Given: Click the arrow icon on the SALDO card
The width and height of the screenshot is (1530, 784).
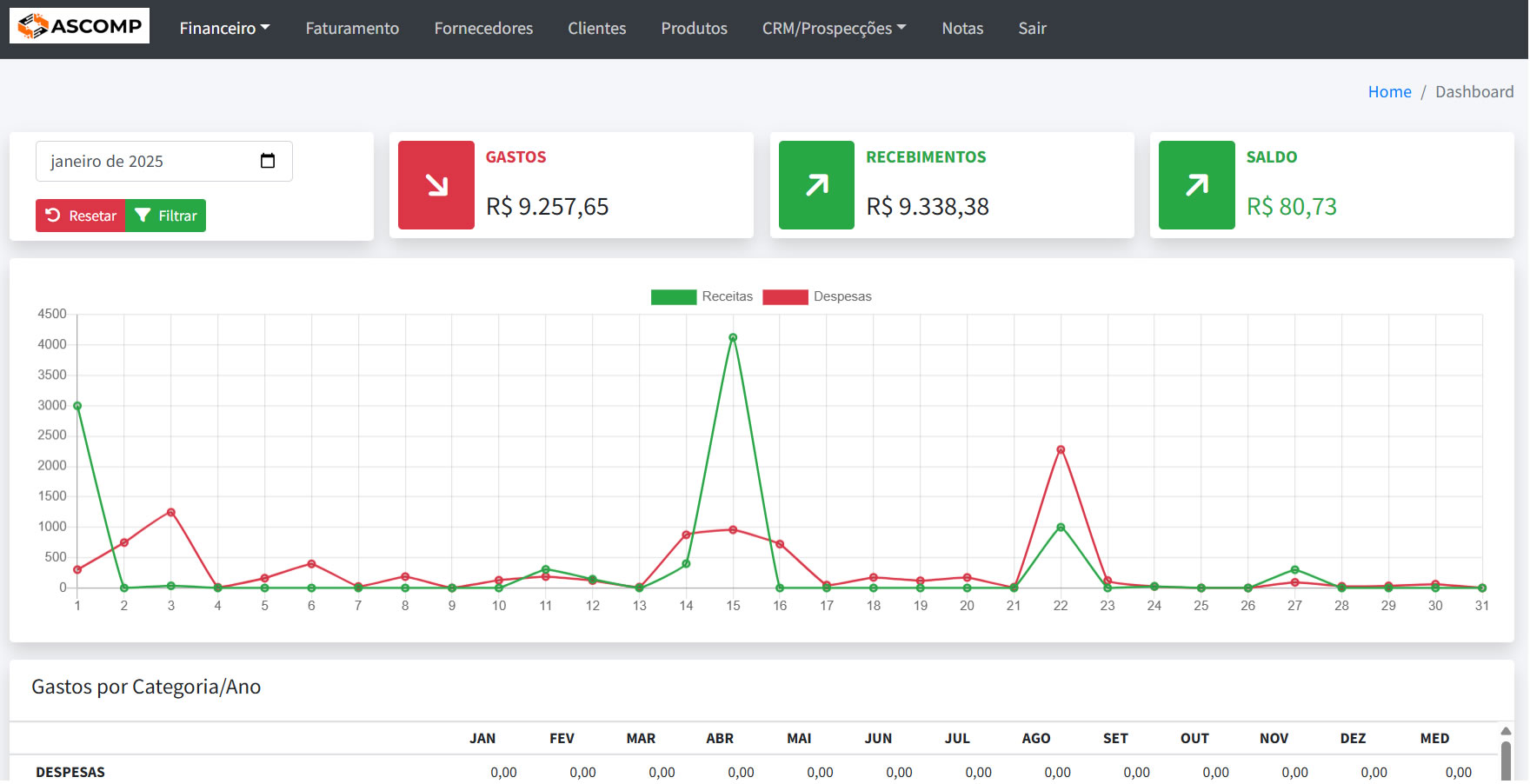Looking at the screenshot, I should coord(1196,184).
